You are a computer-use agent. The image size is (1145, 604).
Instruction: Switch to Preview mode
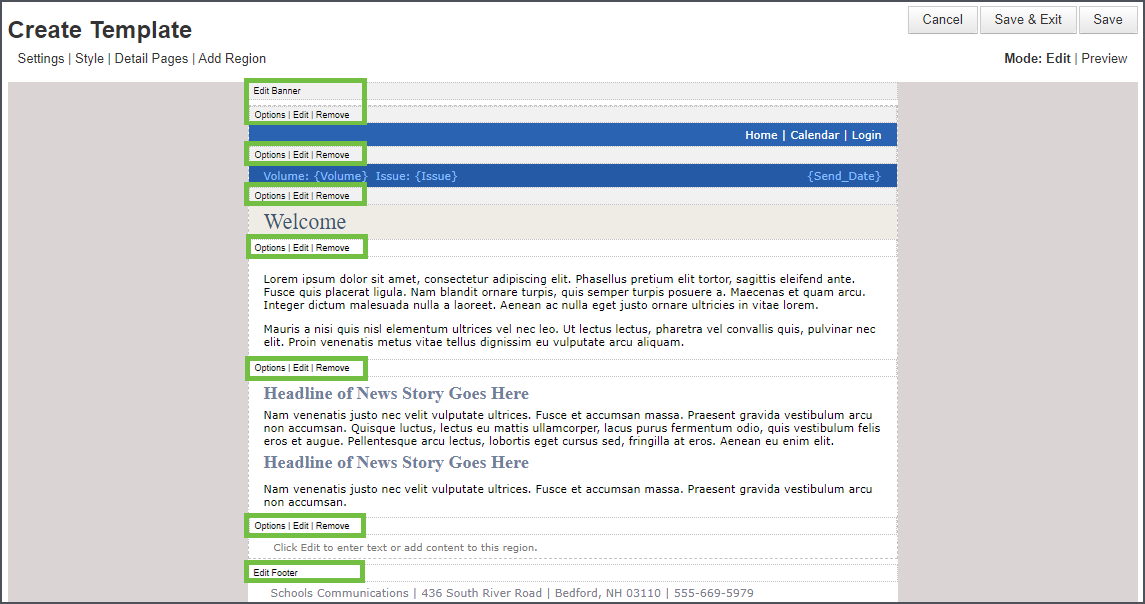1104,58
